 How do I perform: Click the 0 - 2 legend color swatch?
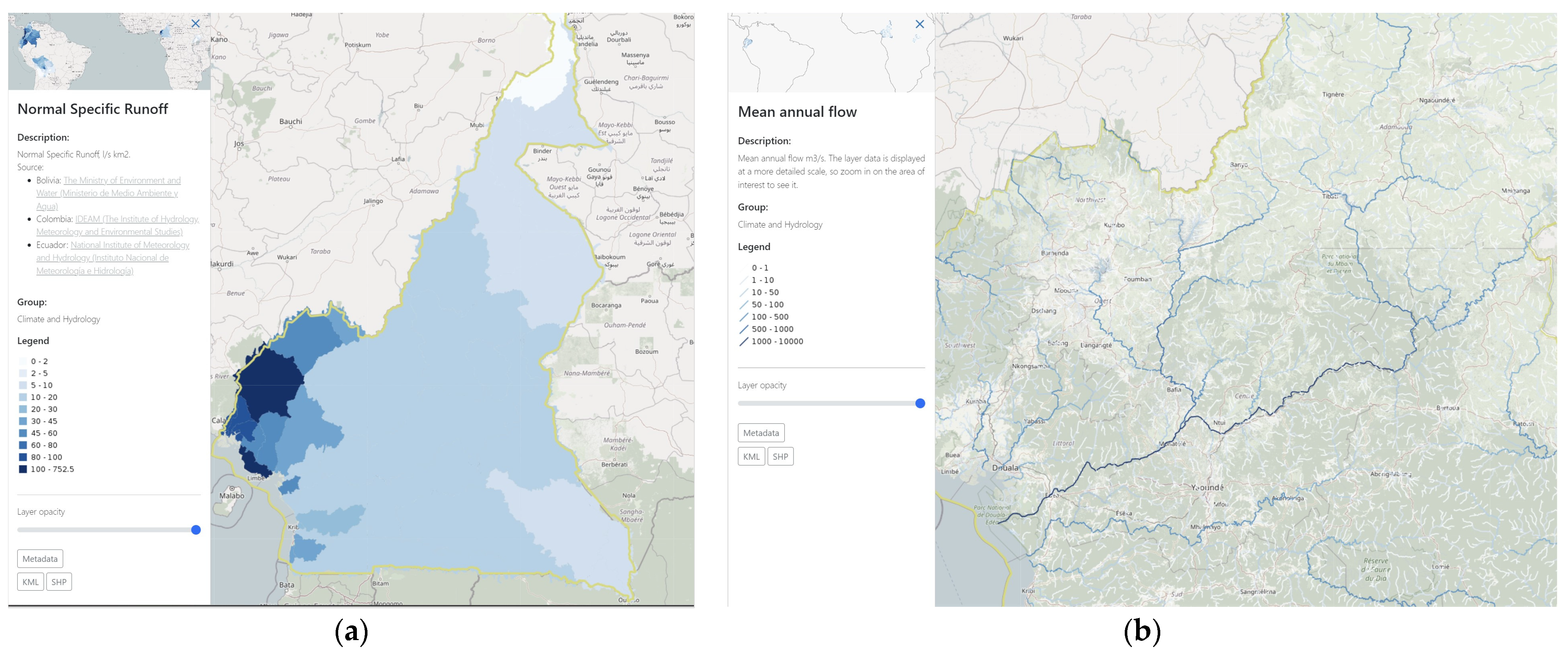point(23,362)
